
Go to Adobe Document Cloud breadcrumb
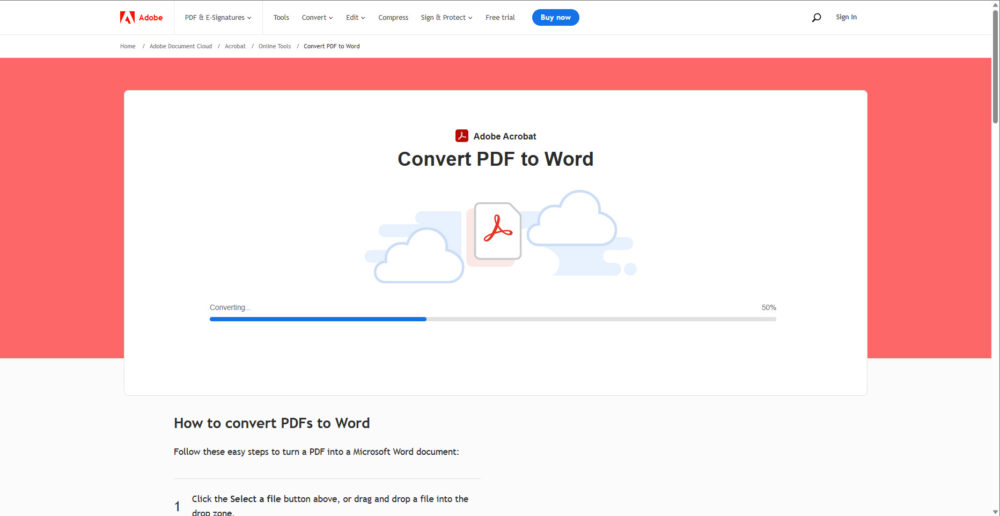click(180, 47)
